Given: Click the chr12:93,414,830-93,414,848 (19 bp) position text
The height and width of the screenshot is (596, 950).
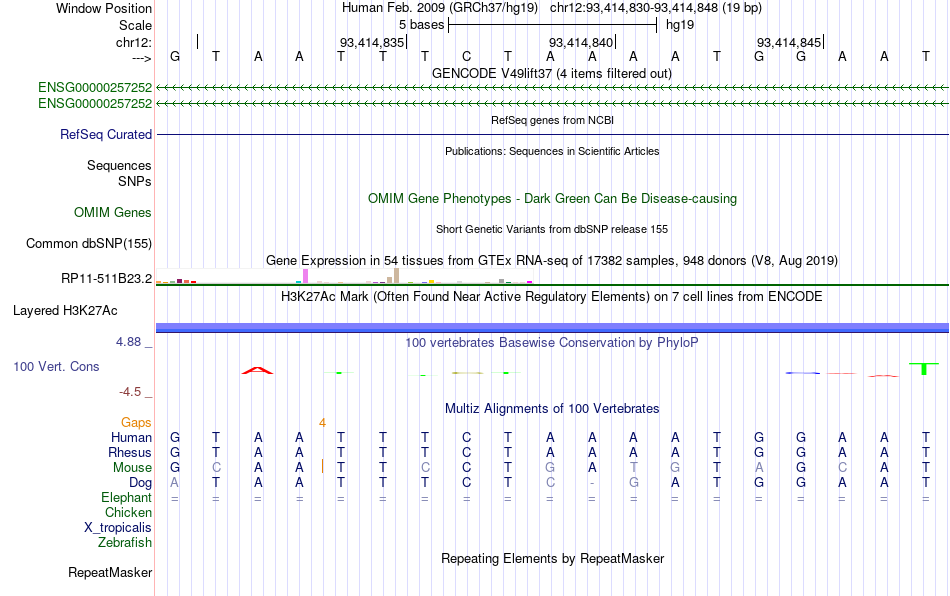Looking at the screenshot, I should tap(656, 8).
